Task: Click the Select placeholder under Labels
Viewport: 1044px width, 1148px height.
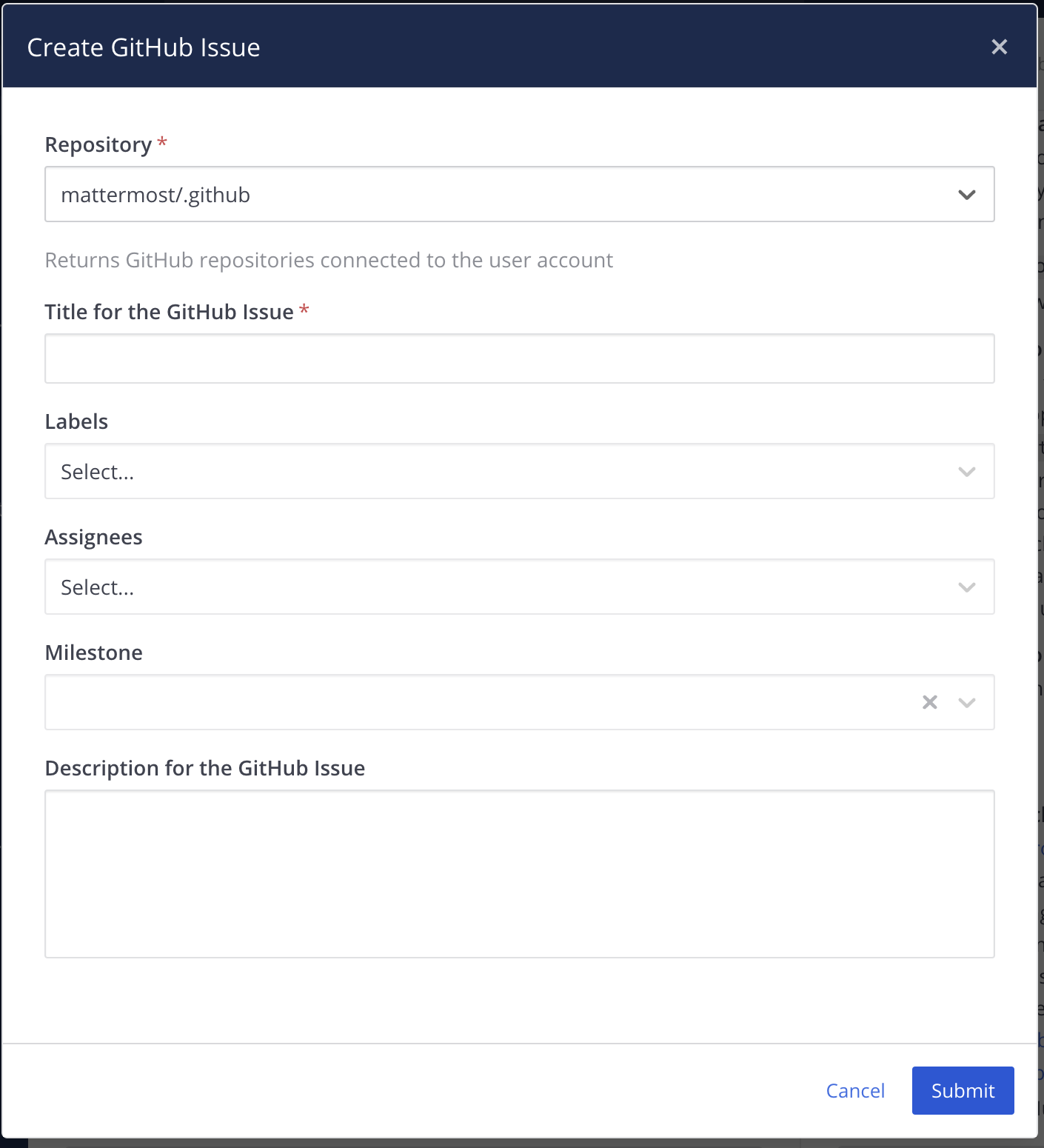Action: click(98, 471)
